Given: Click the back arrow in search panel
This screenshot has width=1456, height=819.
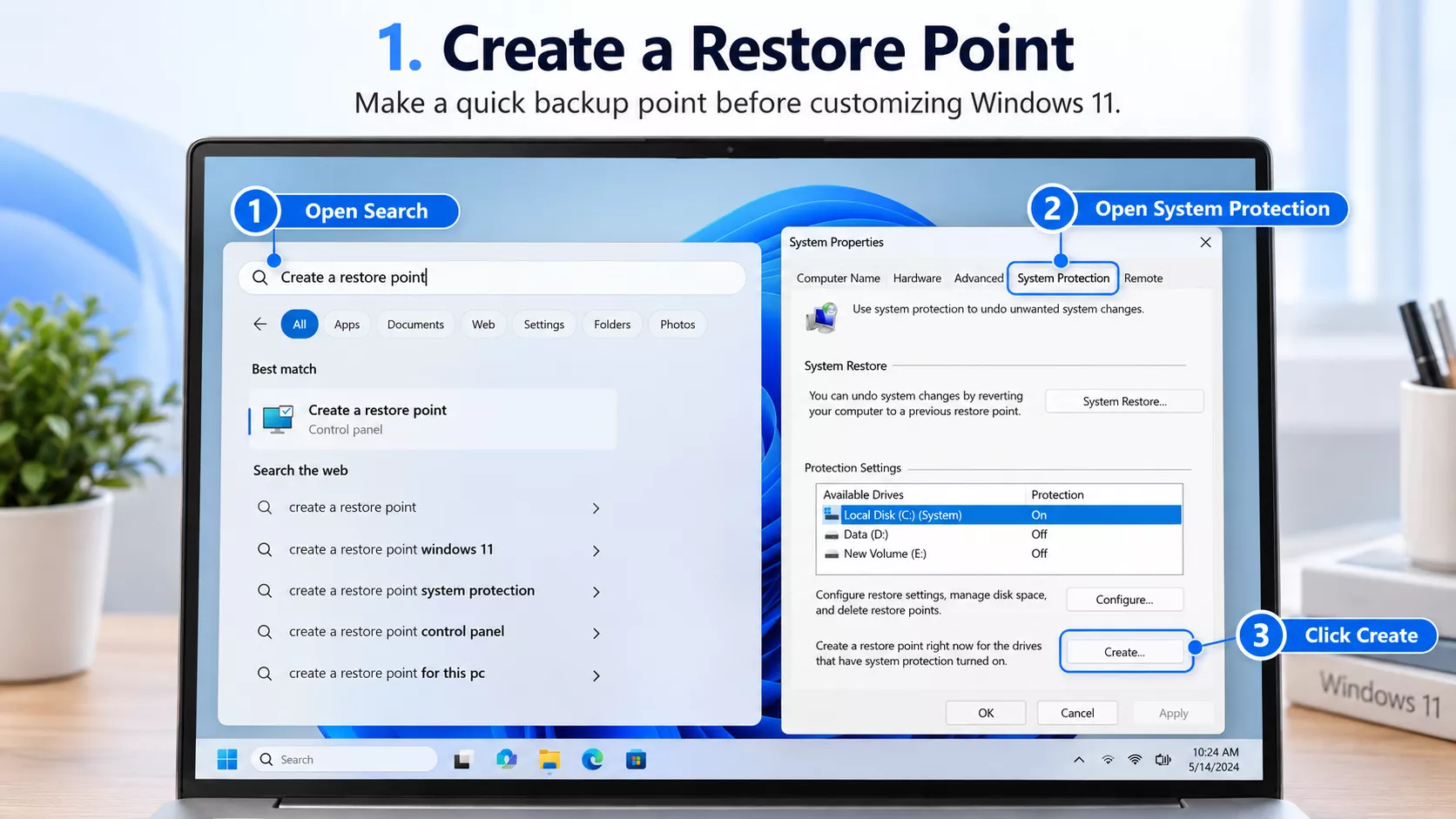Looking at the screenshot, I should click(x=260, y=324).
